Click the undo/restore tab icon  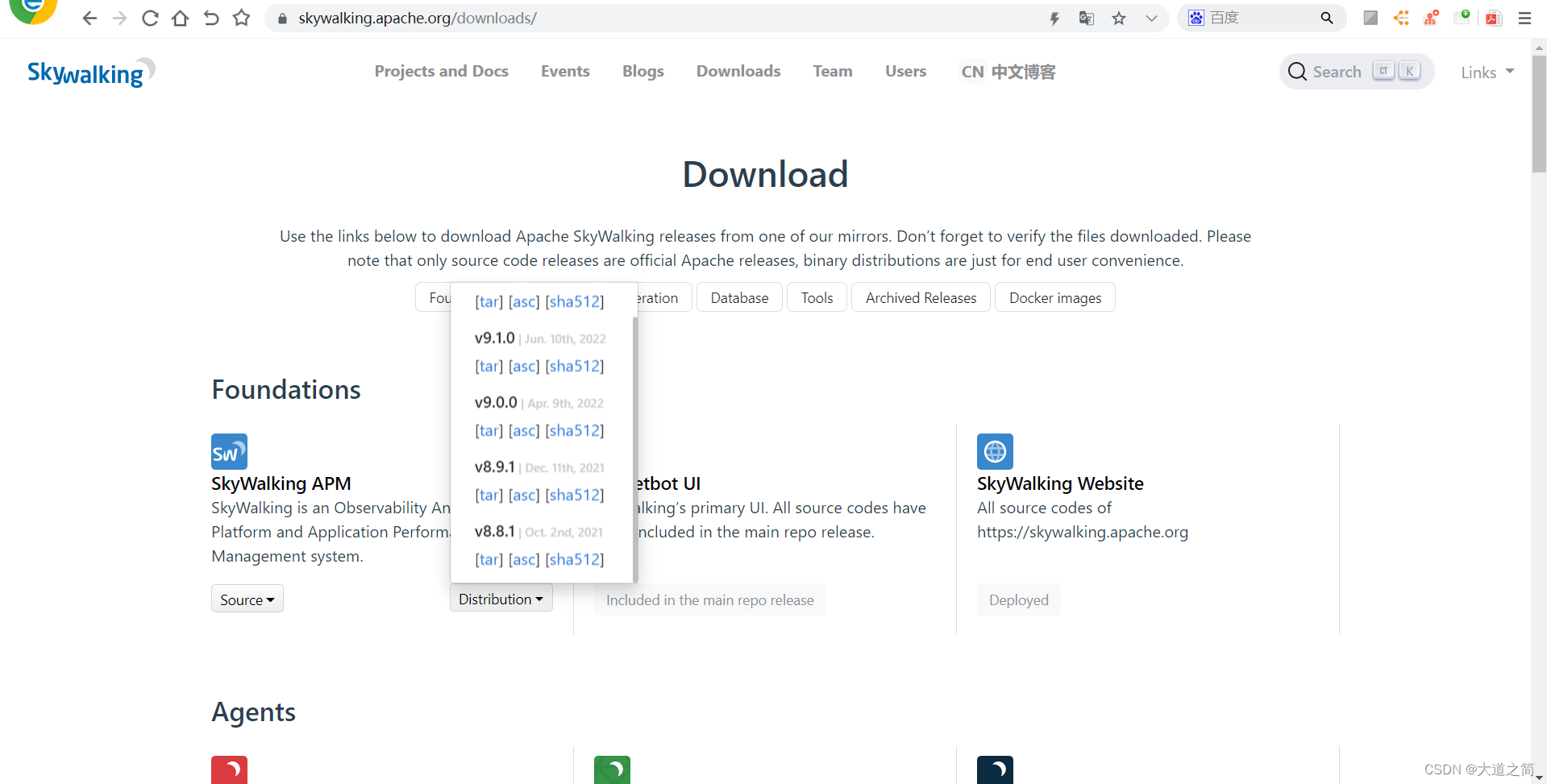211,18
